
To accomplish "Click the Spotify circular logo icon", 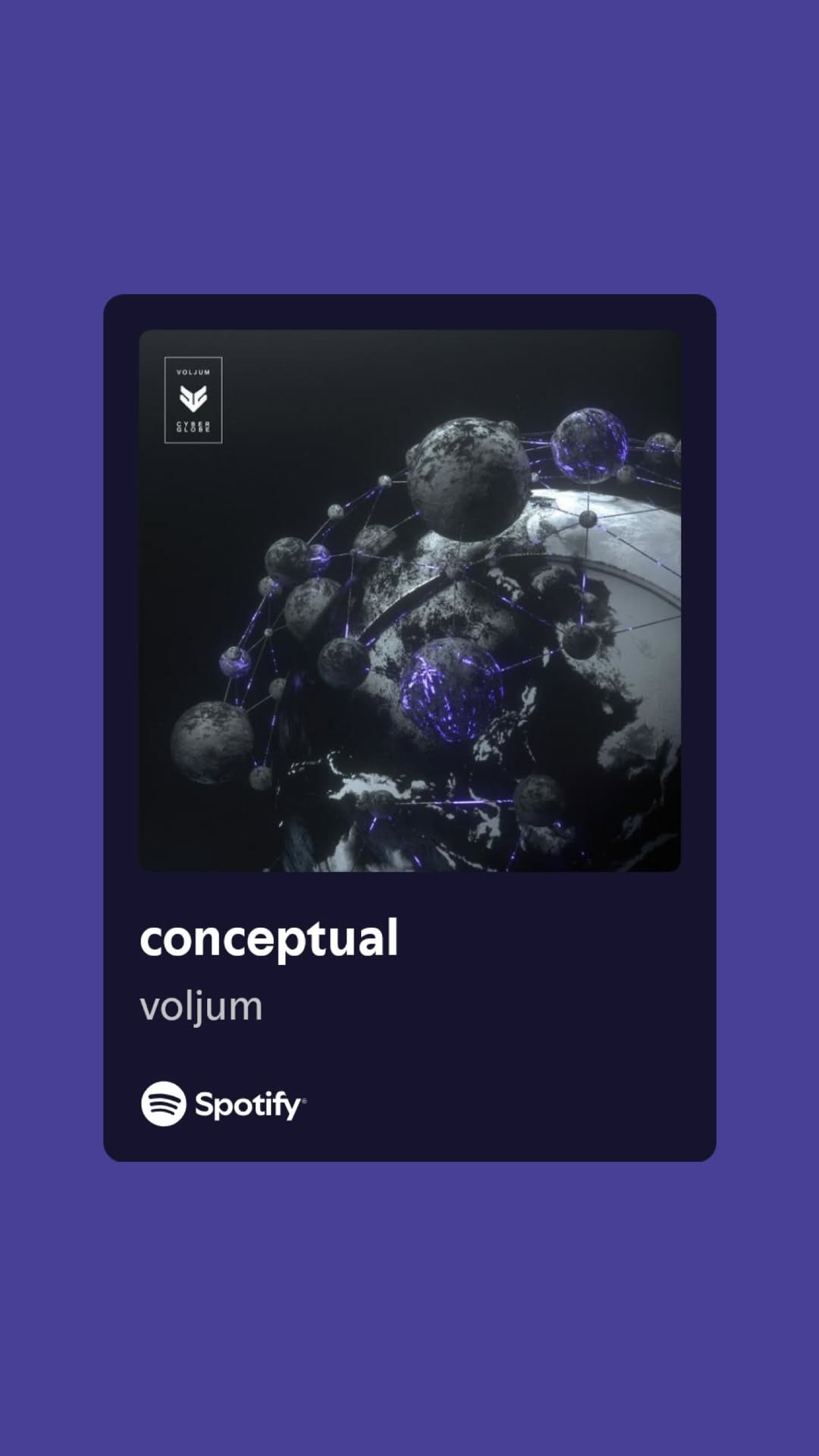I will tap(164, 1103).
